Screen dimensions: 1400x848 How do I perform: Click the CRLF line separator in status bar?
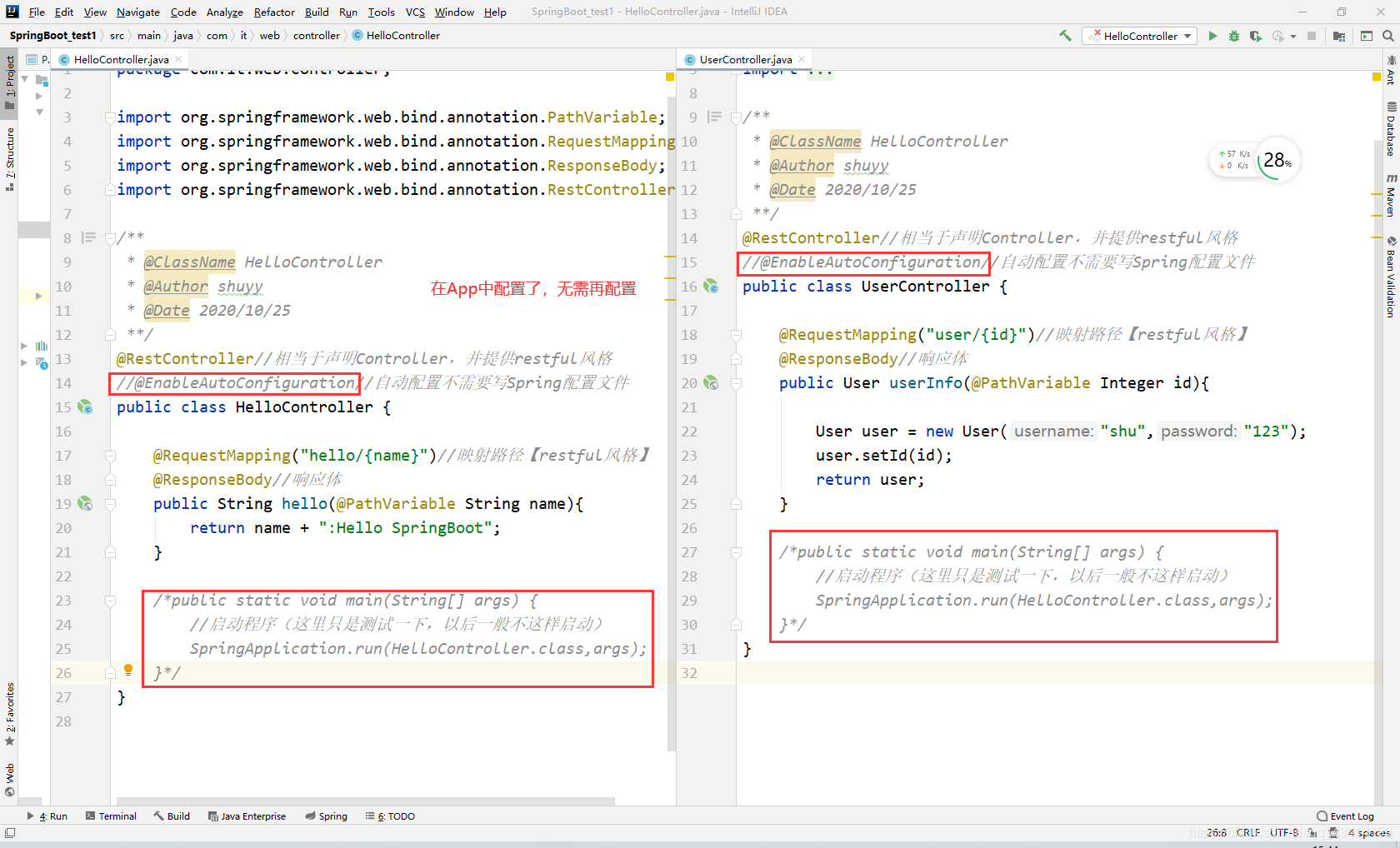pos(1248,833)
